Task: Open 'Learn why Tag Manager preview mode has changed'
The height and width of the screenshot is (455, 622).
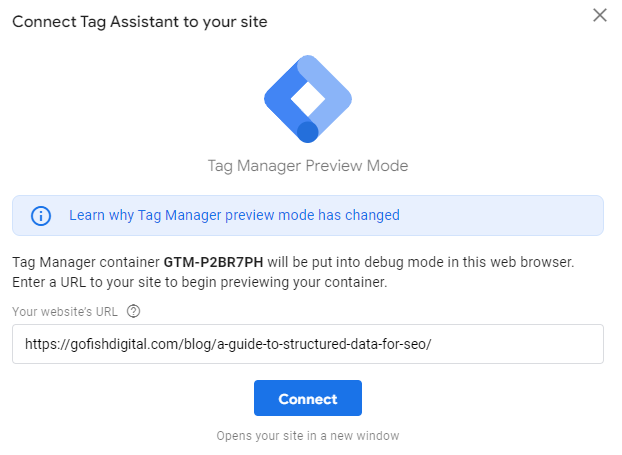Action: (234, 215)
